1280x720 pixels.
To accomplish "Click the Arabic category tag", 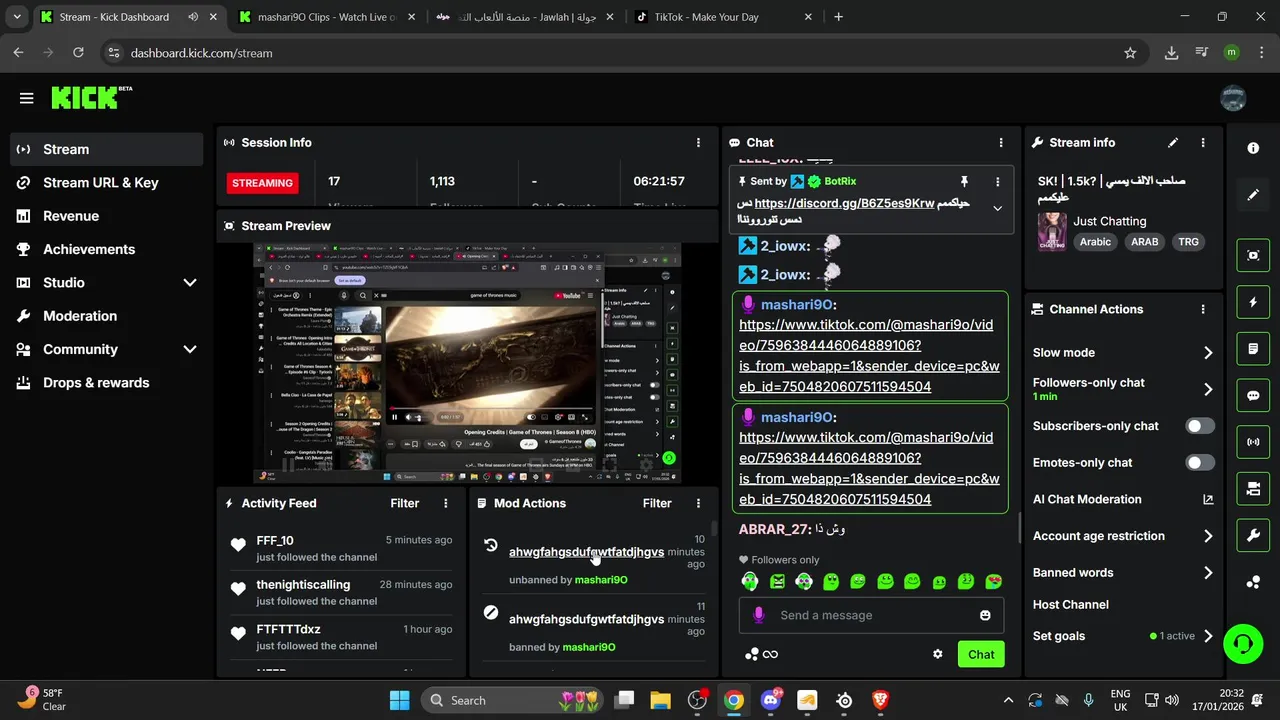I will (x=1095, y=242).
